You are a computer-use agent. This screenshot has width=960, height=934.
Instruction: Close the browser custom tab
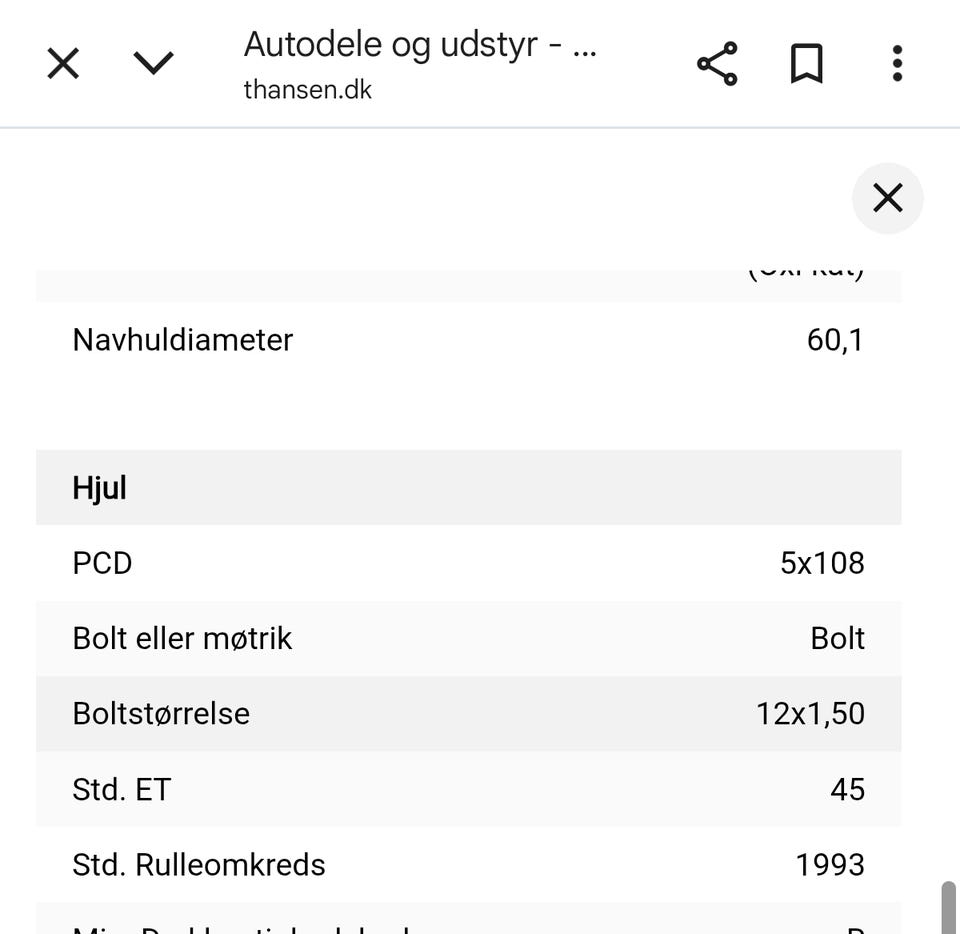click(63, 64)
